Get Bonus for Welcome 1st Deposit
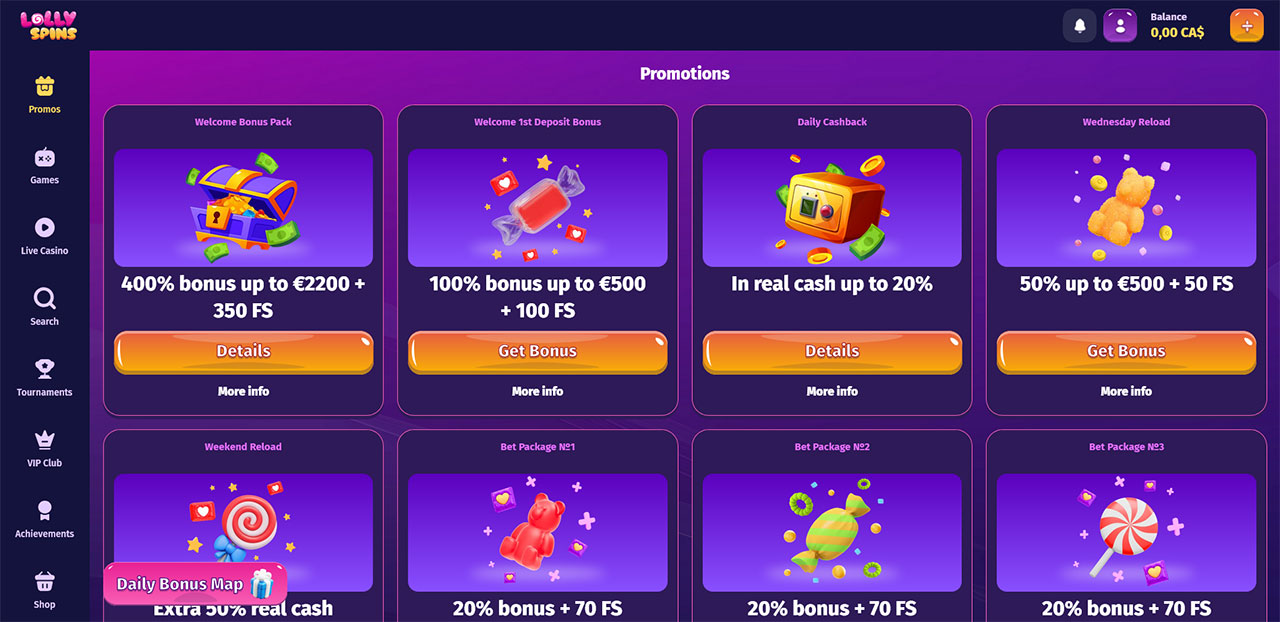1280x622 pixels. (x=537, y=352)
